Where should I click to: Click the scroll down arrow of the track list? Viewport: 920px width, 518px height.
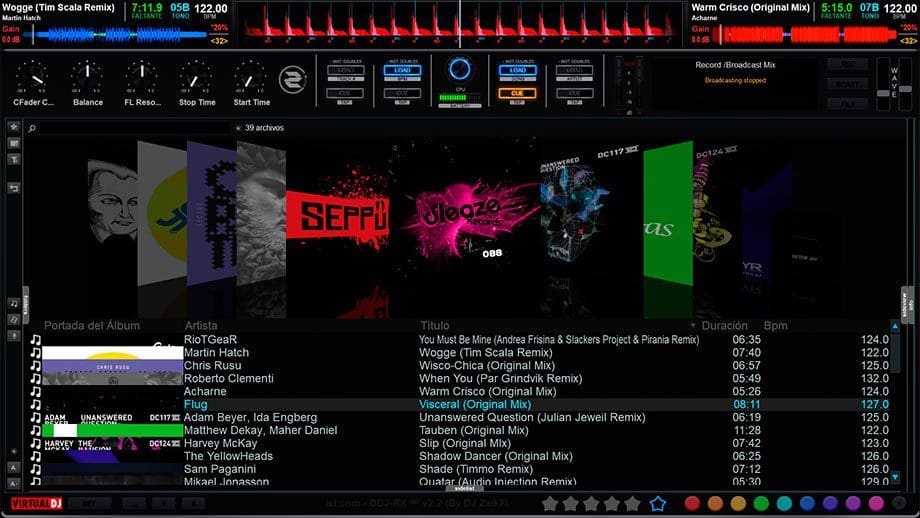click(895, 477)
